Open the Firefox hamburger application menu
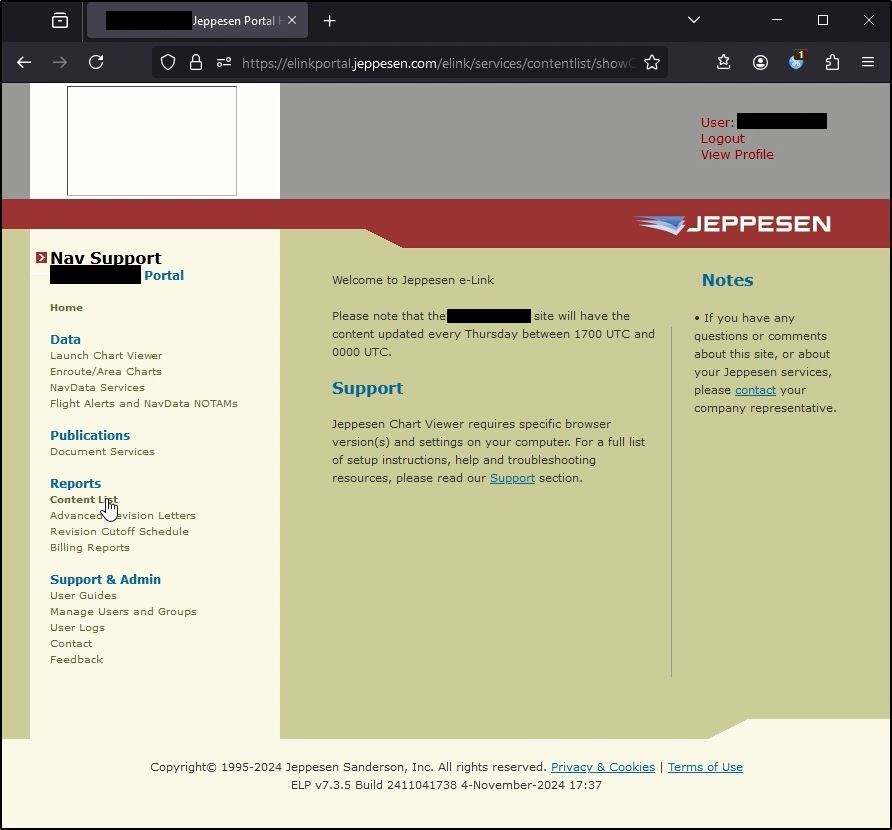 [868, 62]
